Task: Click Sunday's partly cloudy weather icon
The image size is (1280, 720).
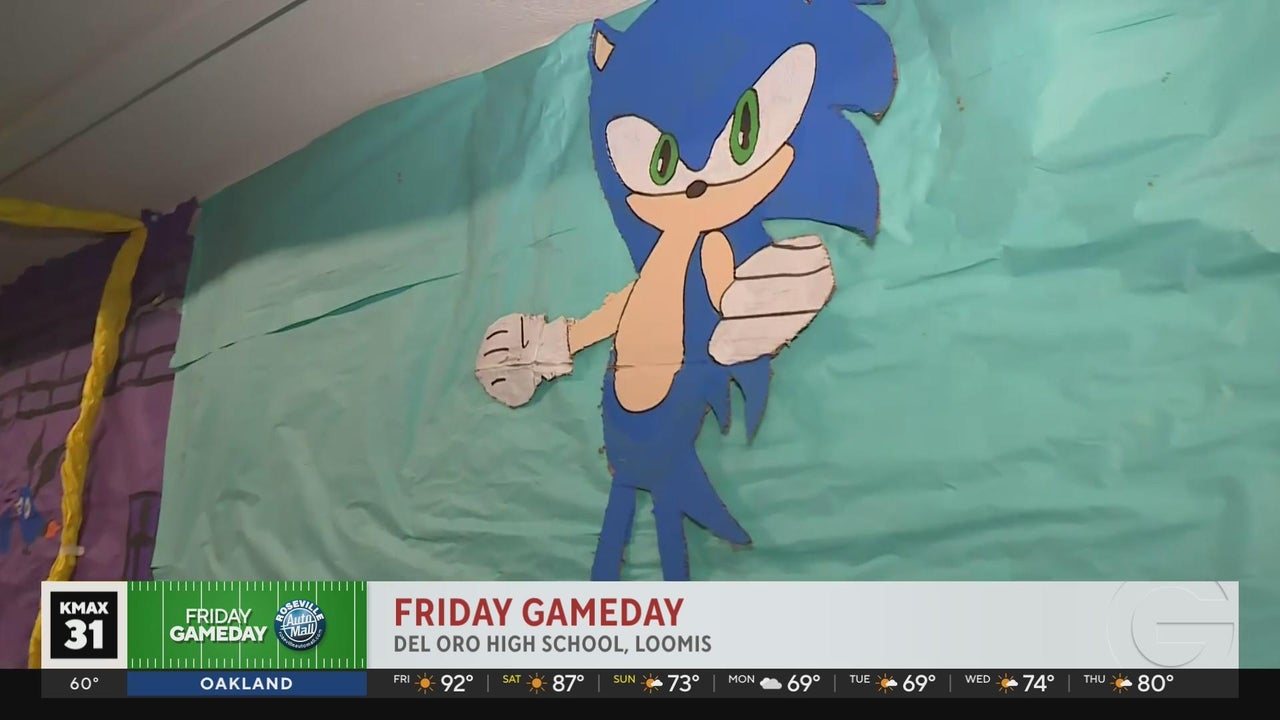Action: point(652,684)
